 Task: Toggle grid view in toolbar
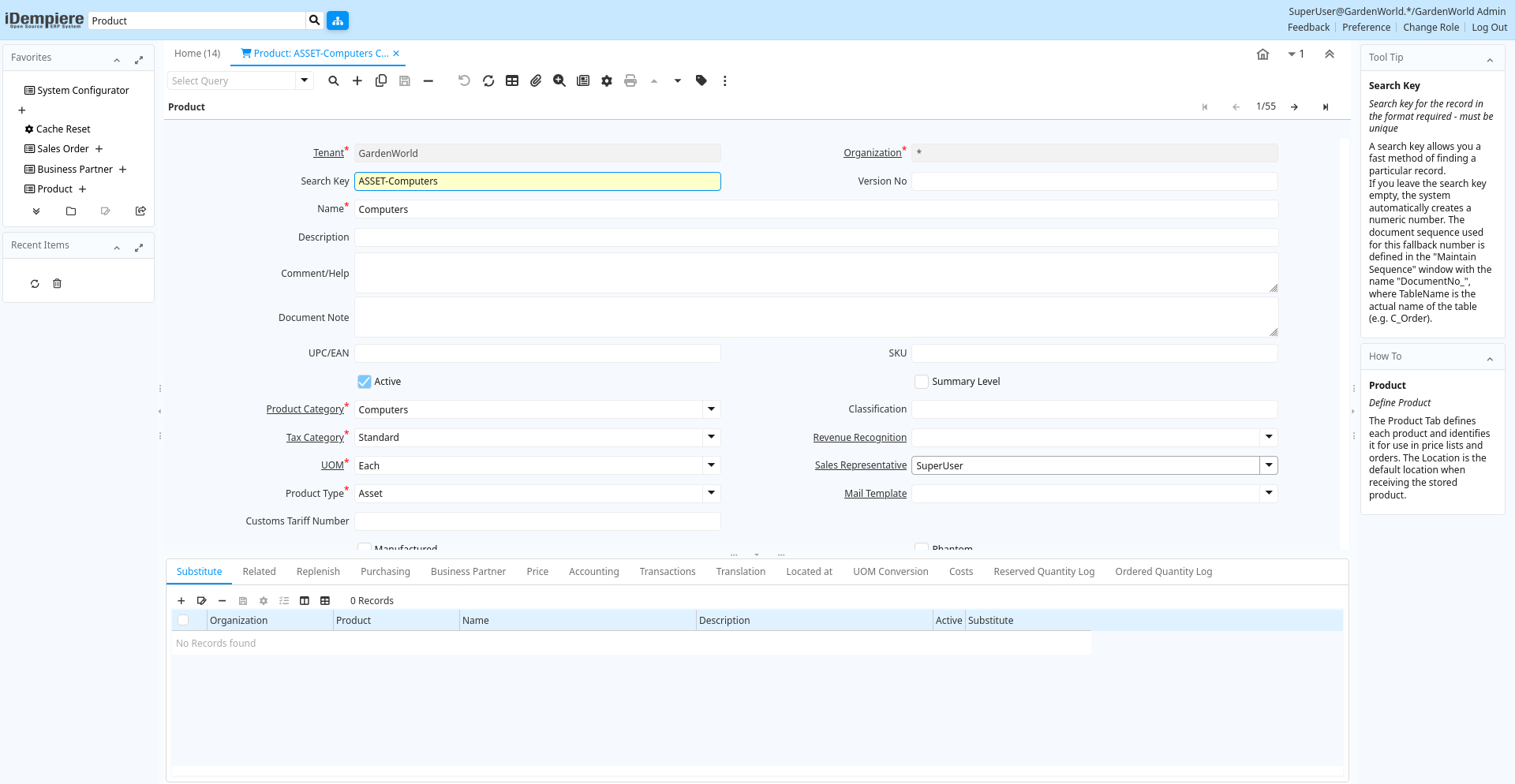click(512, 80)
